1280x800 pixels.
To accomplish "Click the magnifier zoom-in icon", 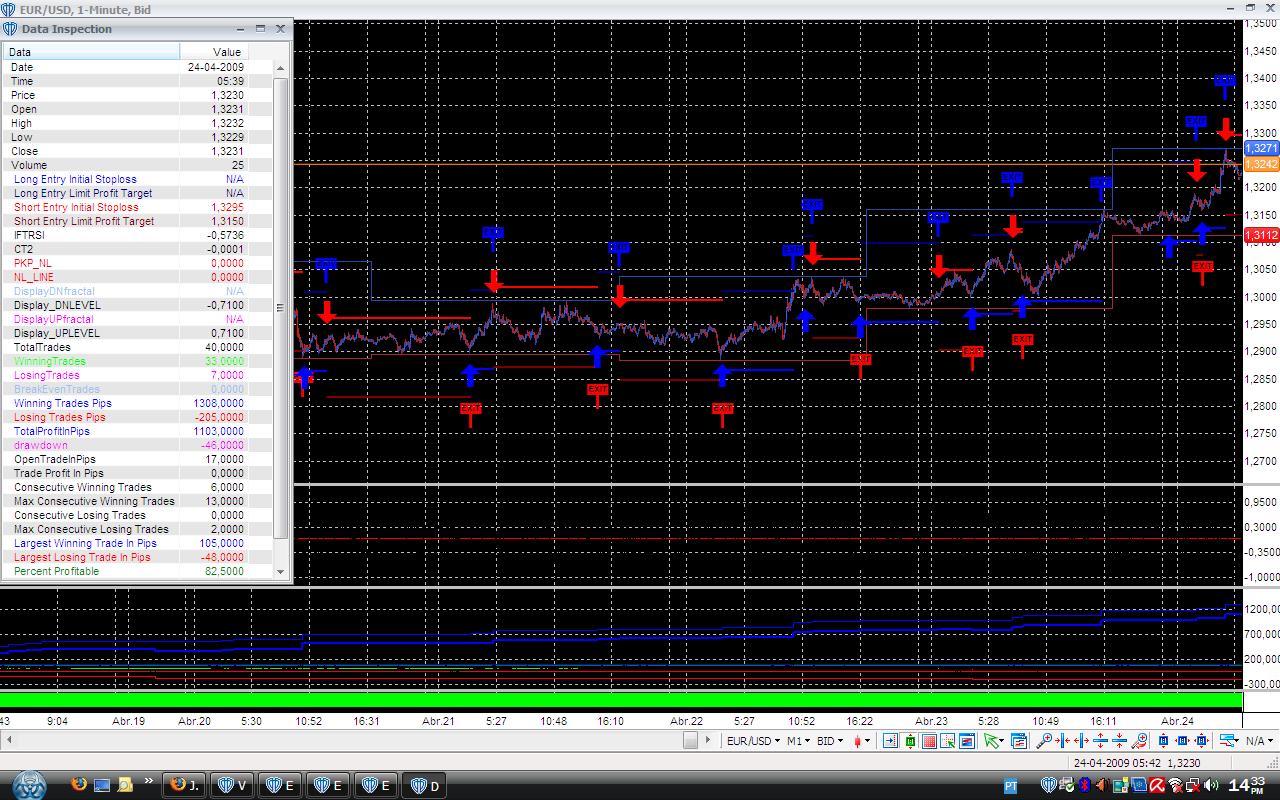I will point(1044,741).
